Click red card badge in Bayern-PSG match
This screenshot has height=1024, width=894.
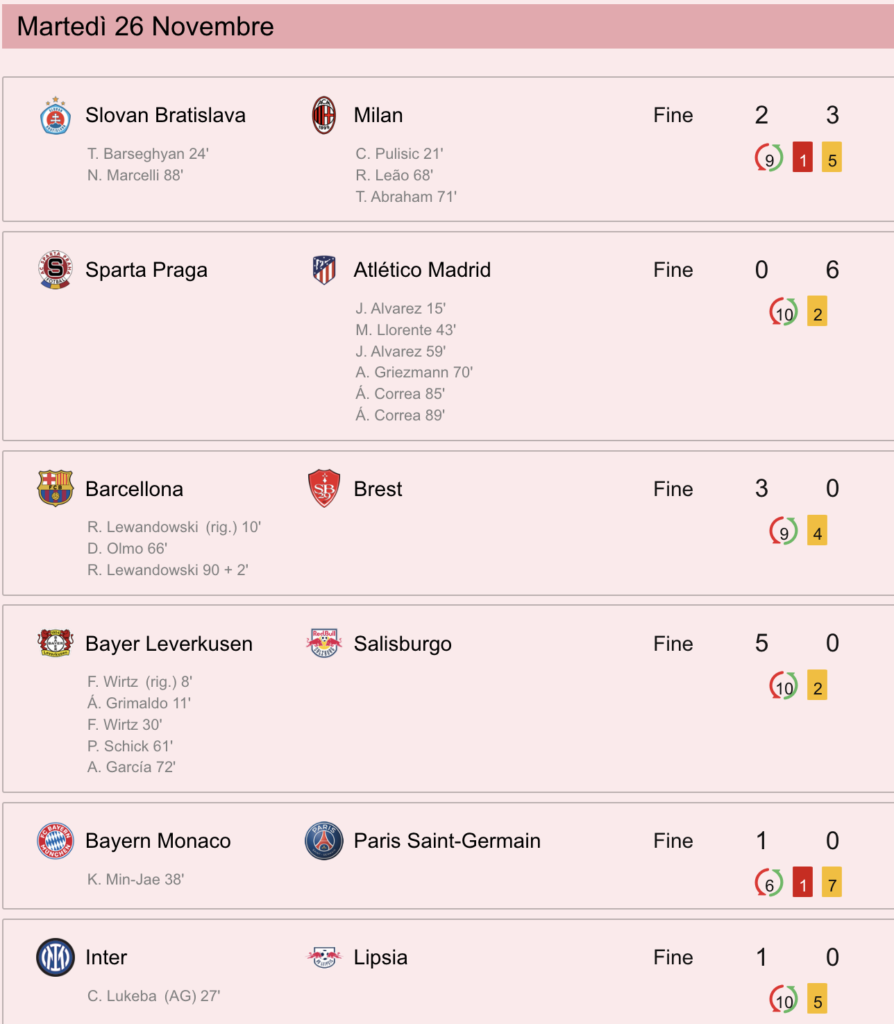point(803,883)
